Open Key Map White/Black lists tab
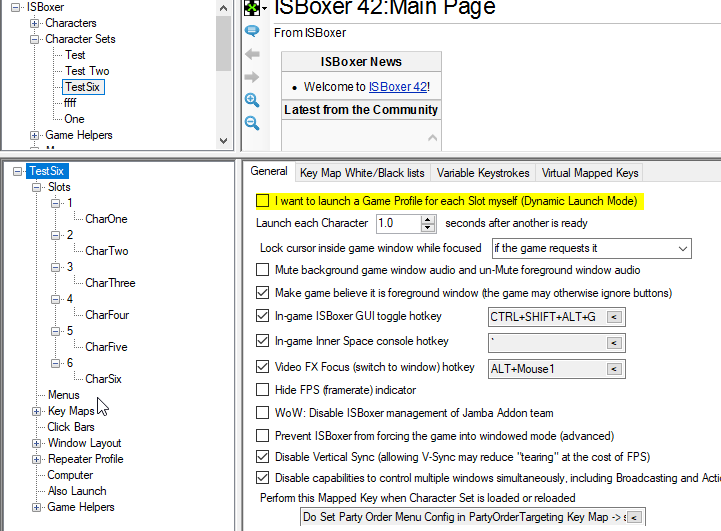 coord(362,173)
